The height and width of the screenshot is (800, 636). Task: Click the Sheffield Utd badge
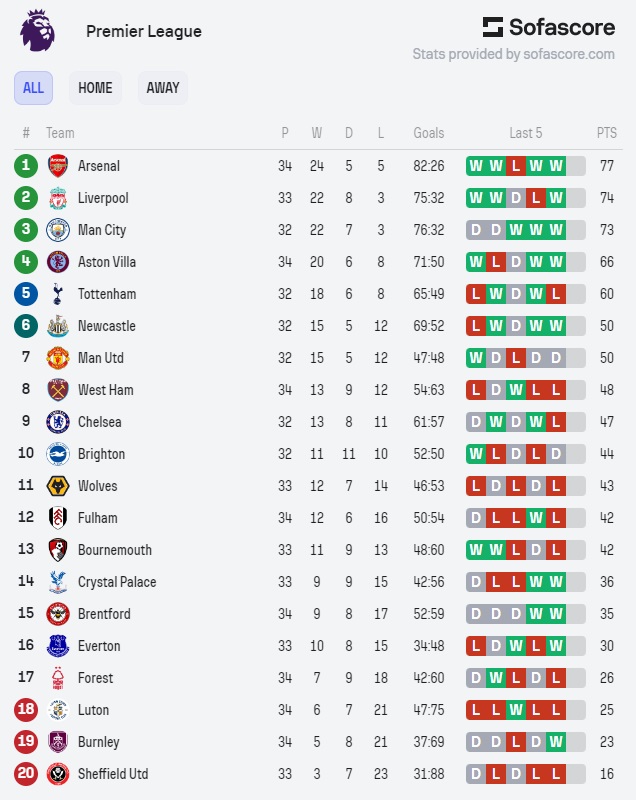pos(58,774)
